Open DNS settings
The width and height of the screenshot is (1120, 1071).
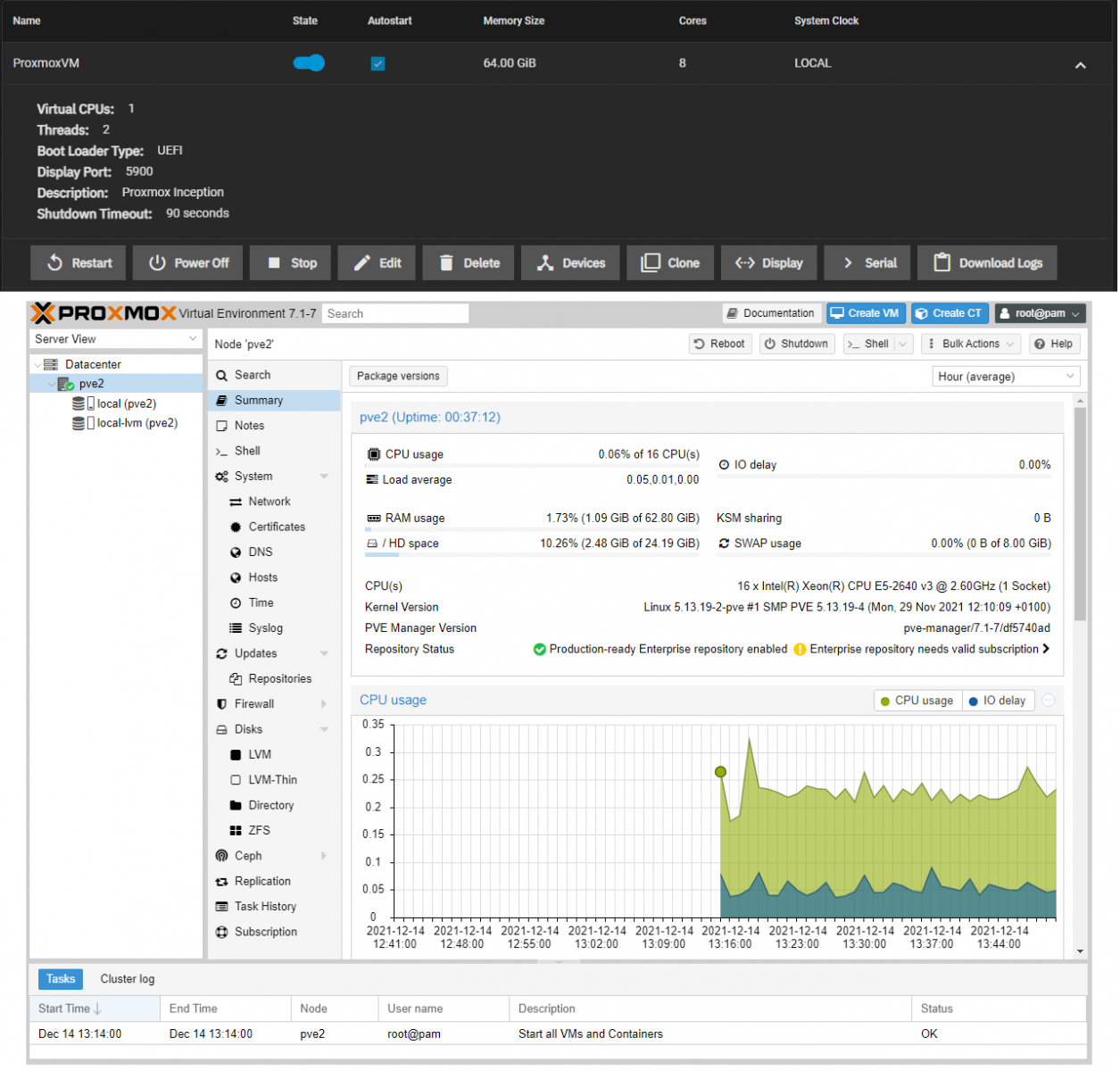[274, 553]
